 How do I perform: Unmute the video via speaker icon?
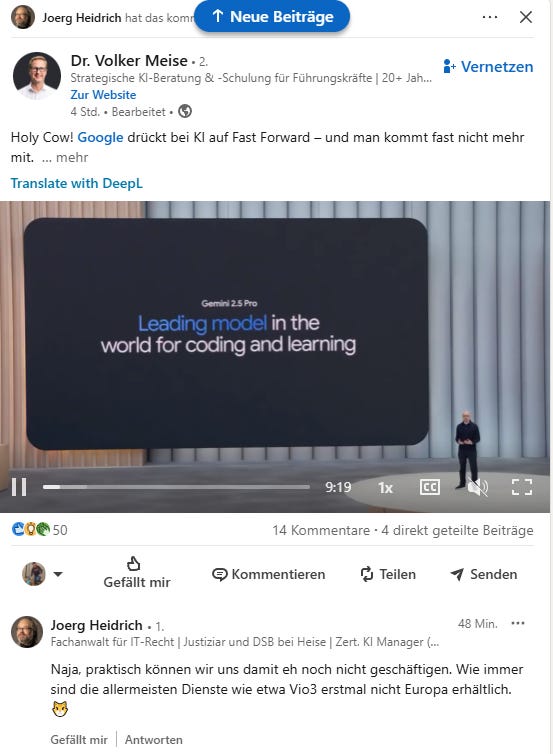tap(477, 487)
